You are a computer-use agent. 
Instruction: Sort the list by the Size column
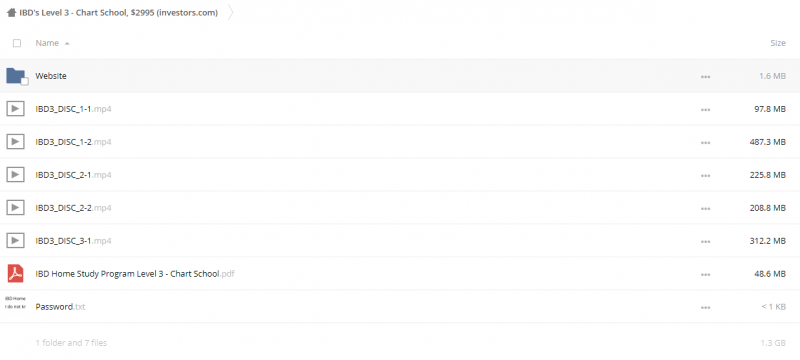(778, 43)
